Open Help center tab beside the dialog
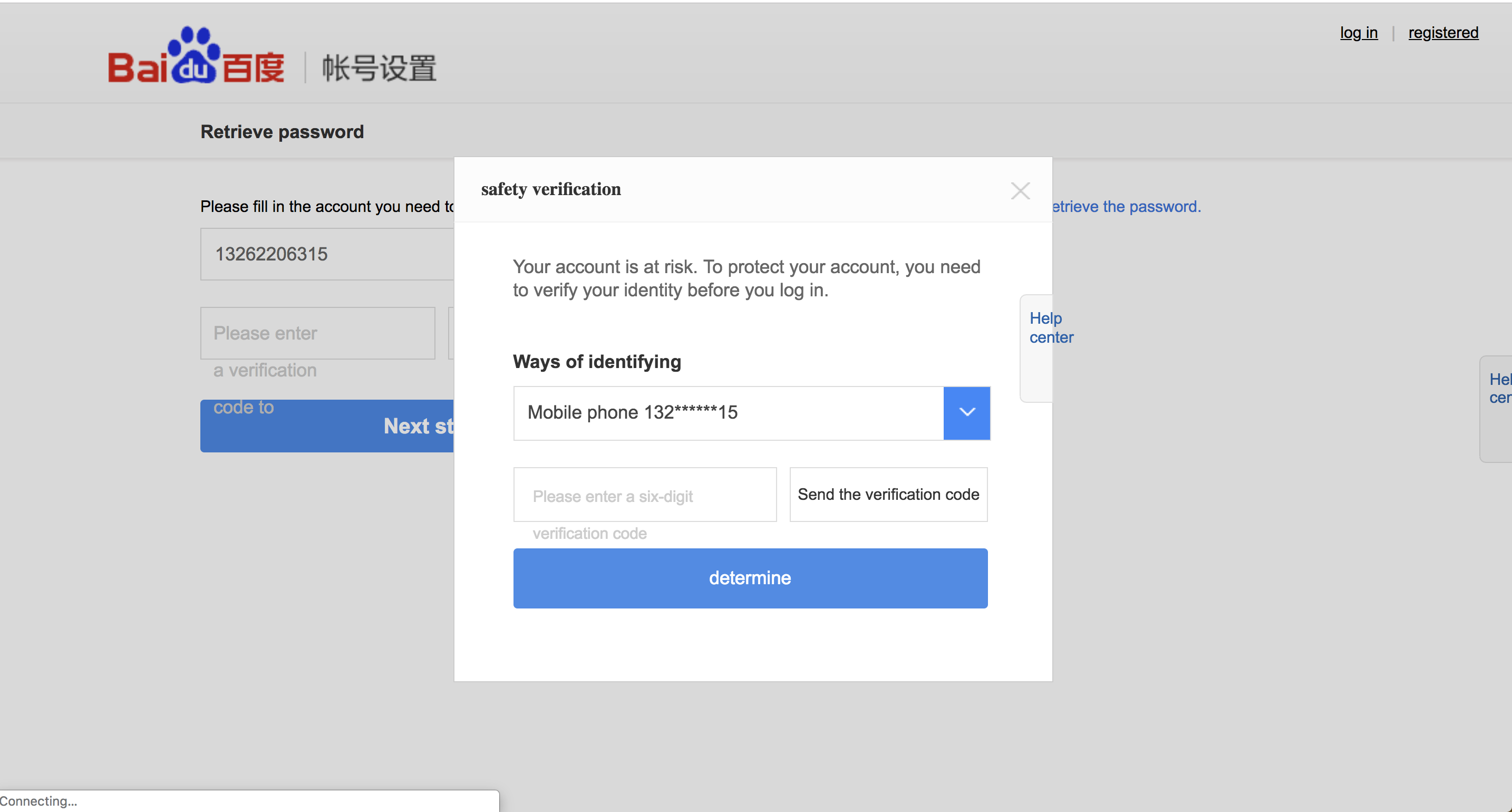The width and height of the screenshot is (1512, 812). (1044, 328)
